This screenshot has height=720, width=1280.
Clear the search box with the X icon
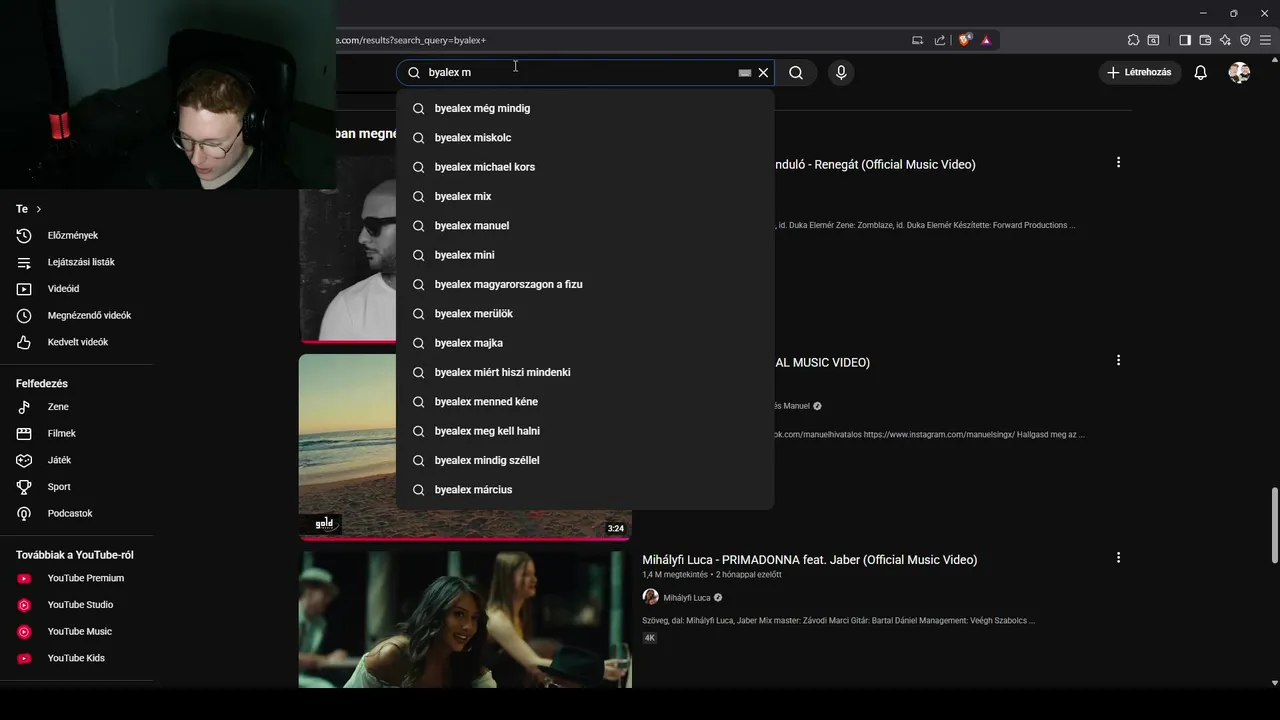pos(763,72)
